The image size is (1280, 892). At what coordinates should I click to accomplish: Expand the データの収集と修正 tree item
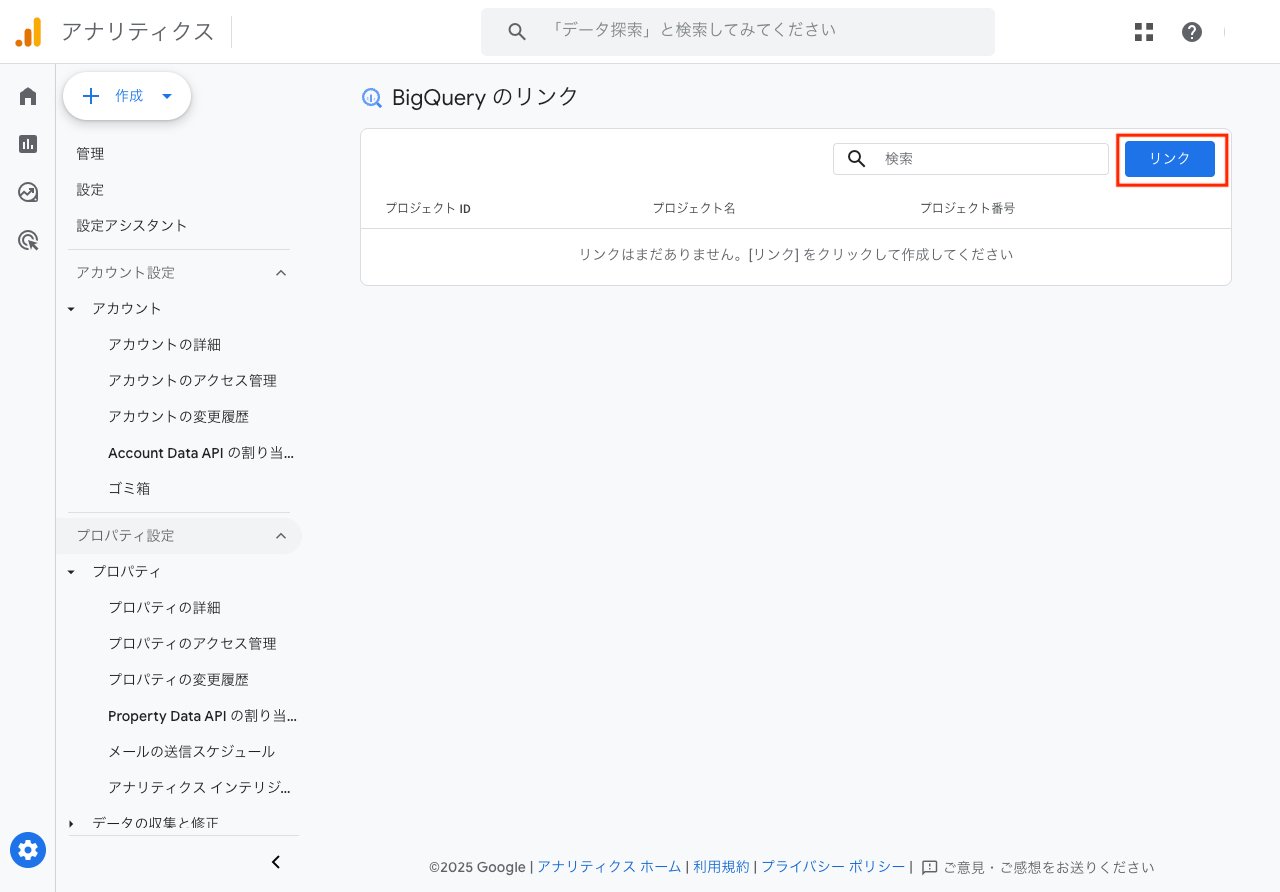[x=70, y=822]
